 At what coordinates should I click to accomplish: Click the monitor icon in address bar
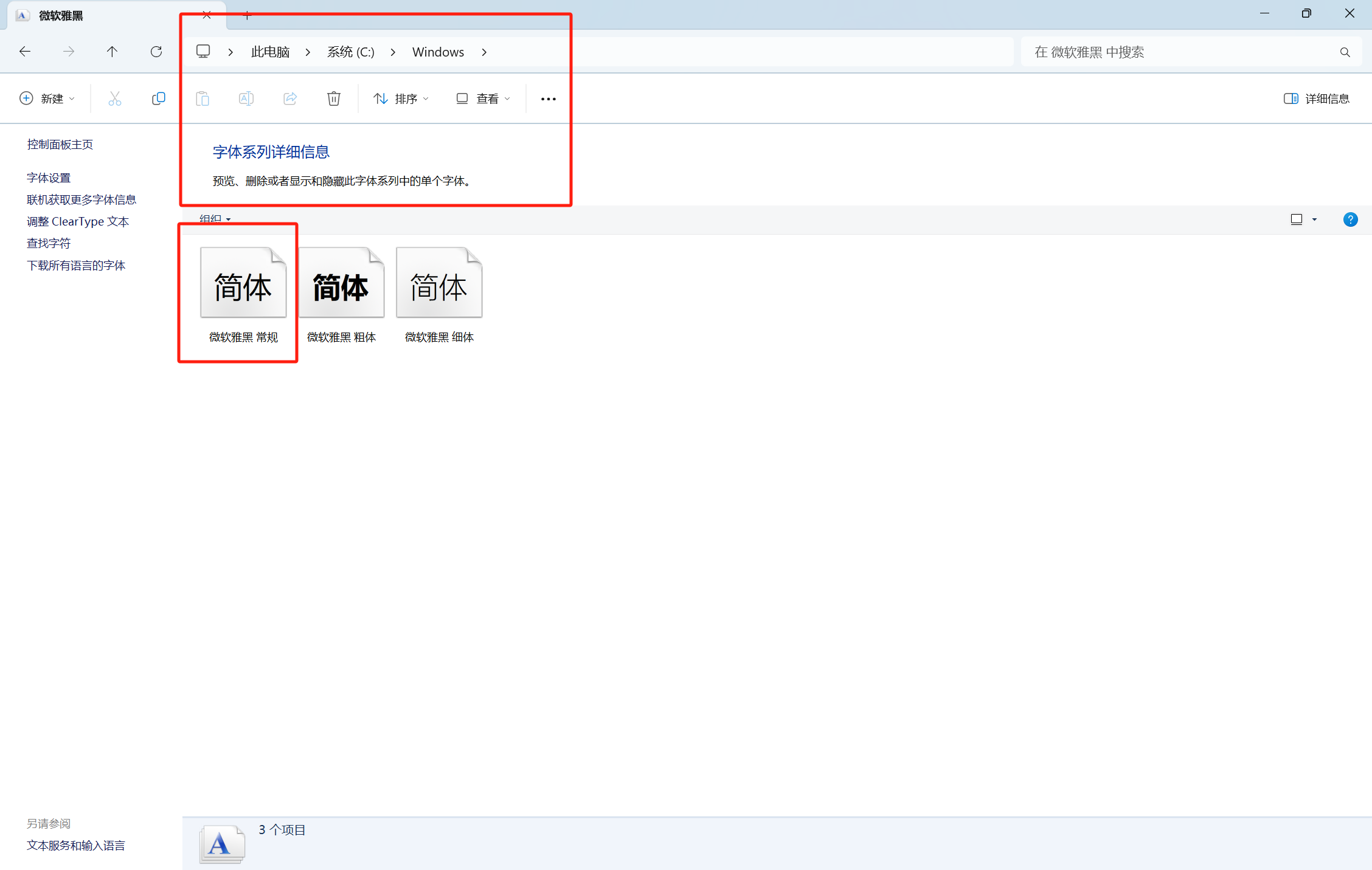coord(203,52)
